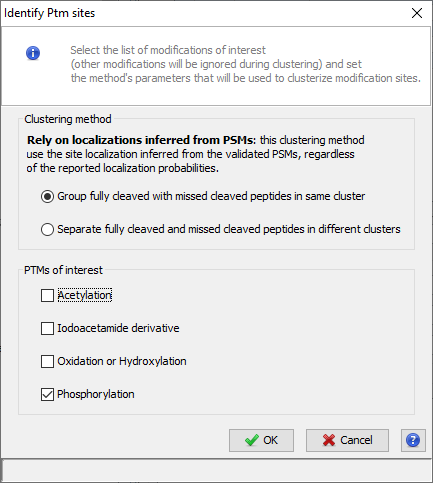
Task: Click the empty status bar at bottom
Action: point(216,470)
